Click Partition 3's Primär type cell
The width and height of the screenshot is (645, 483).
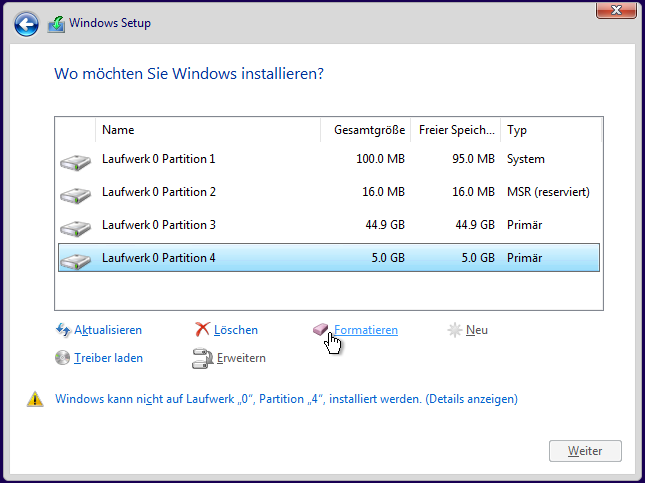click(x=524, y=225)
